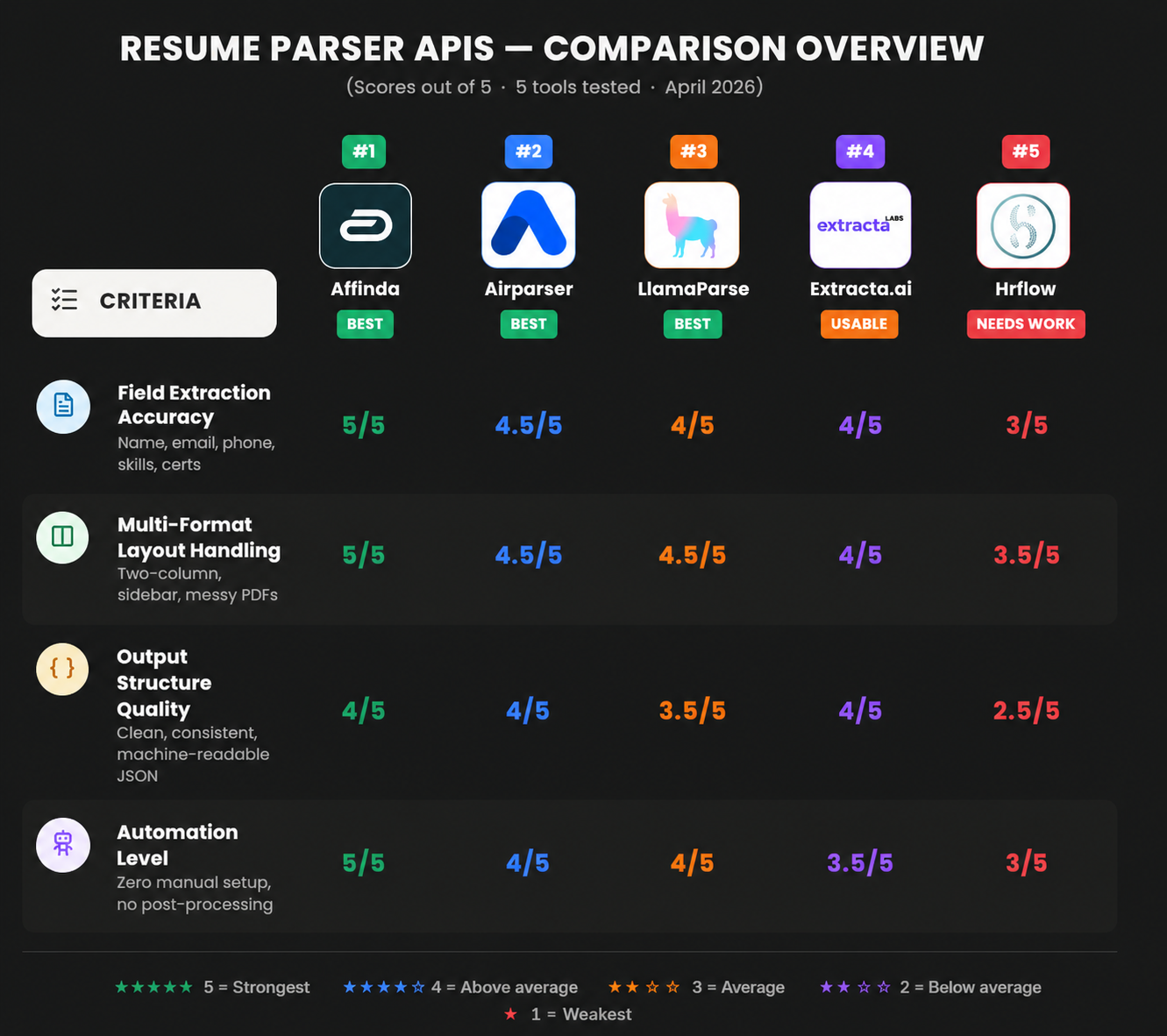Click the blue four-star legend icon

pyautogui.click(x=384, y=987)
